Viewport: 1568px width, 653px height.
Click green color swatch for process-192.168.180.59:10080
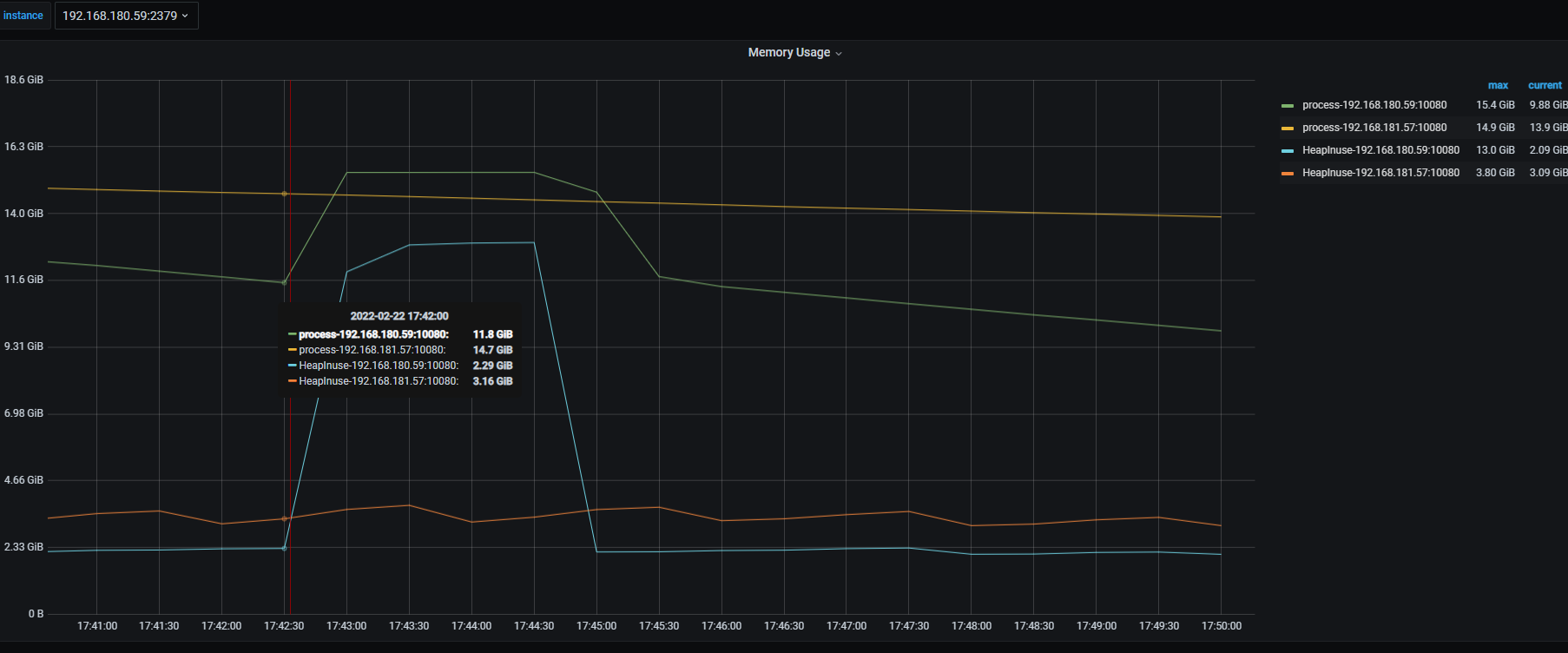(1288, 106)
